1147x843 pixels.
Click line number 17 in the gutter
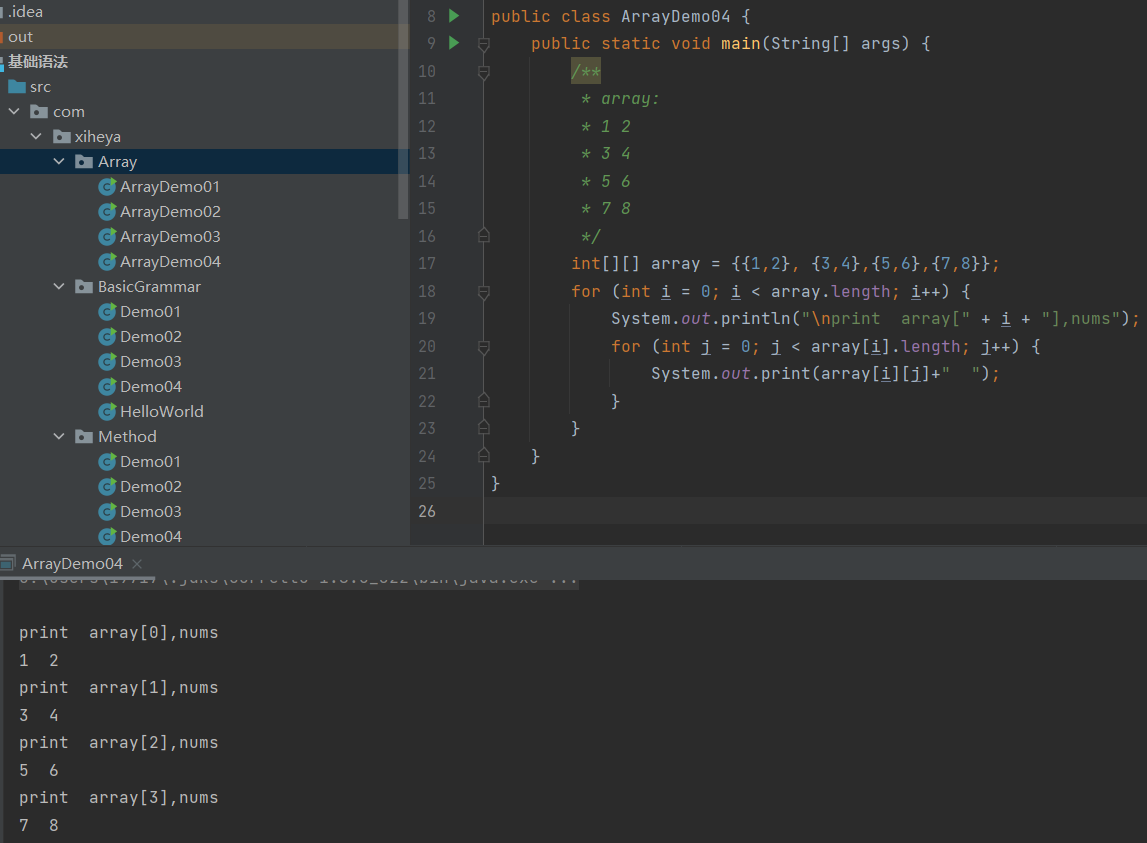pyautogui.click(x=426, y=263)
